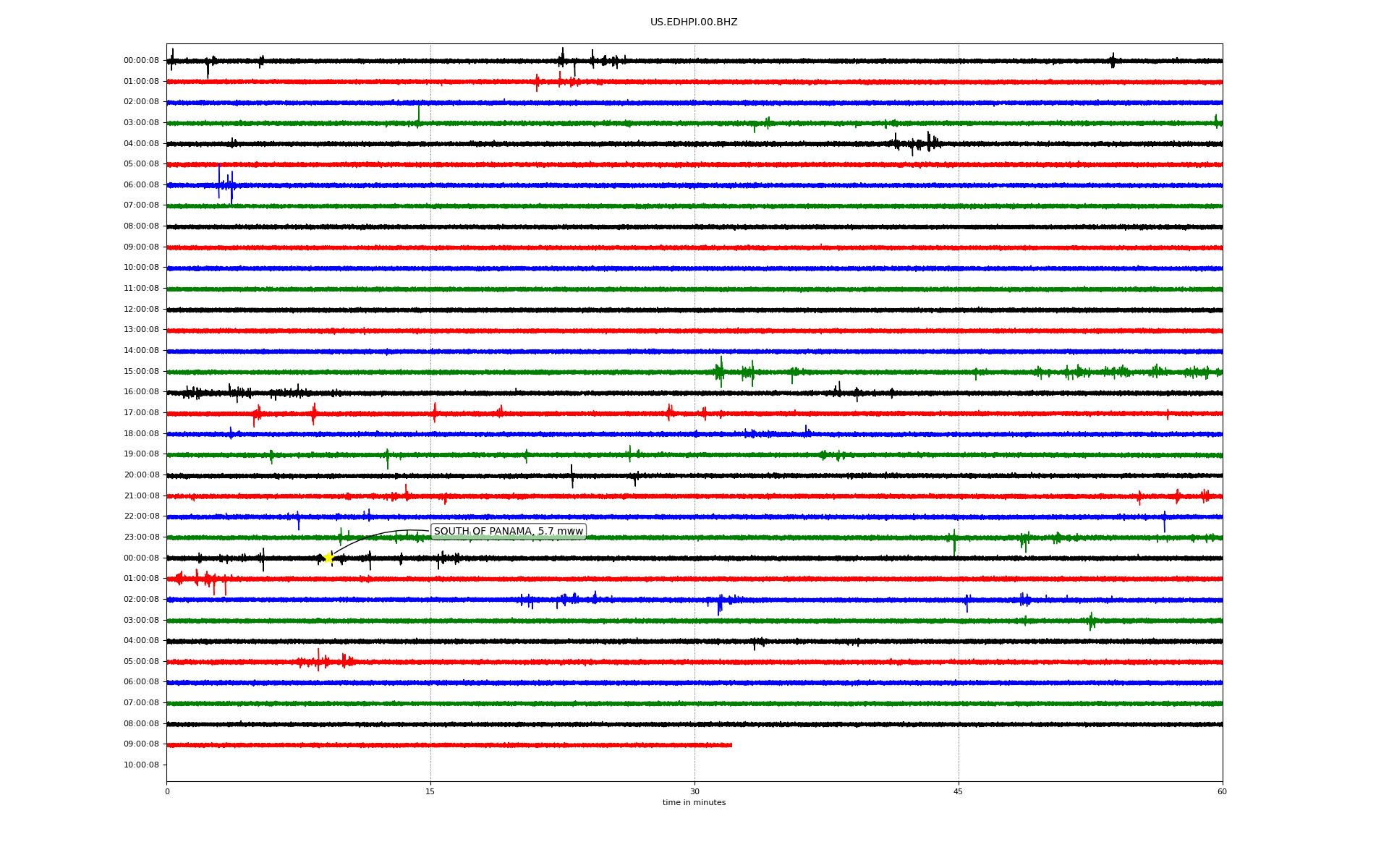Select the 21:00:08 time label
Screen dimensions: 1389x868
(x=141, y=496)
